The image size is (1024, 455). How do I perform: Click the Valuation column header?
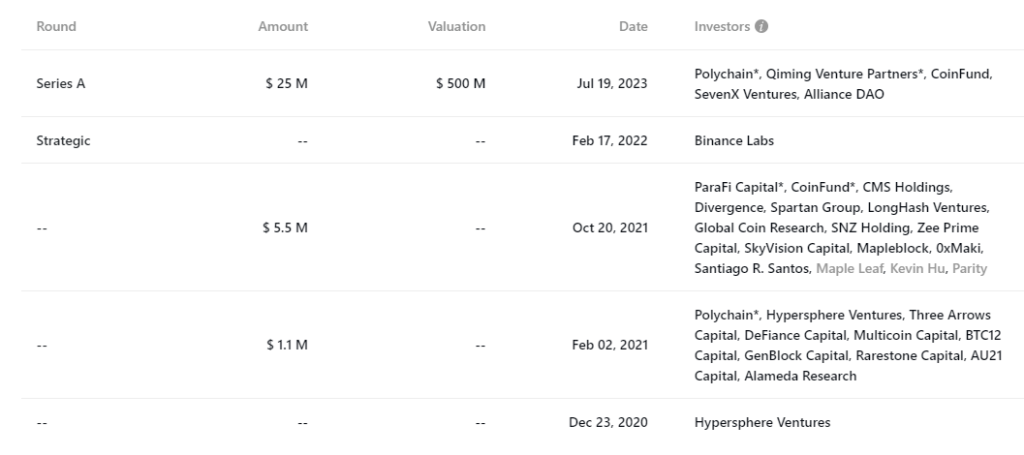[x=456, y=27]
